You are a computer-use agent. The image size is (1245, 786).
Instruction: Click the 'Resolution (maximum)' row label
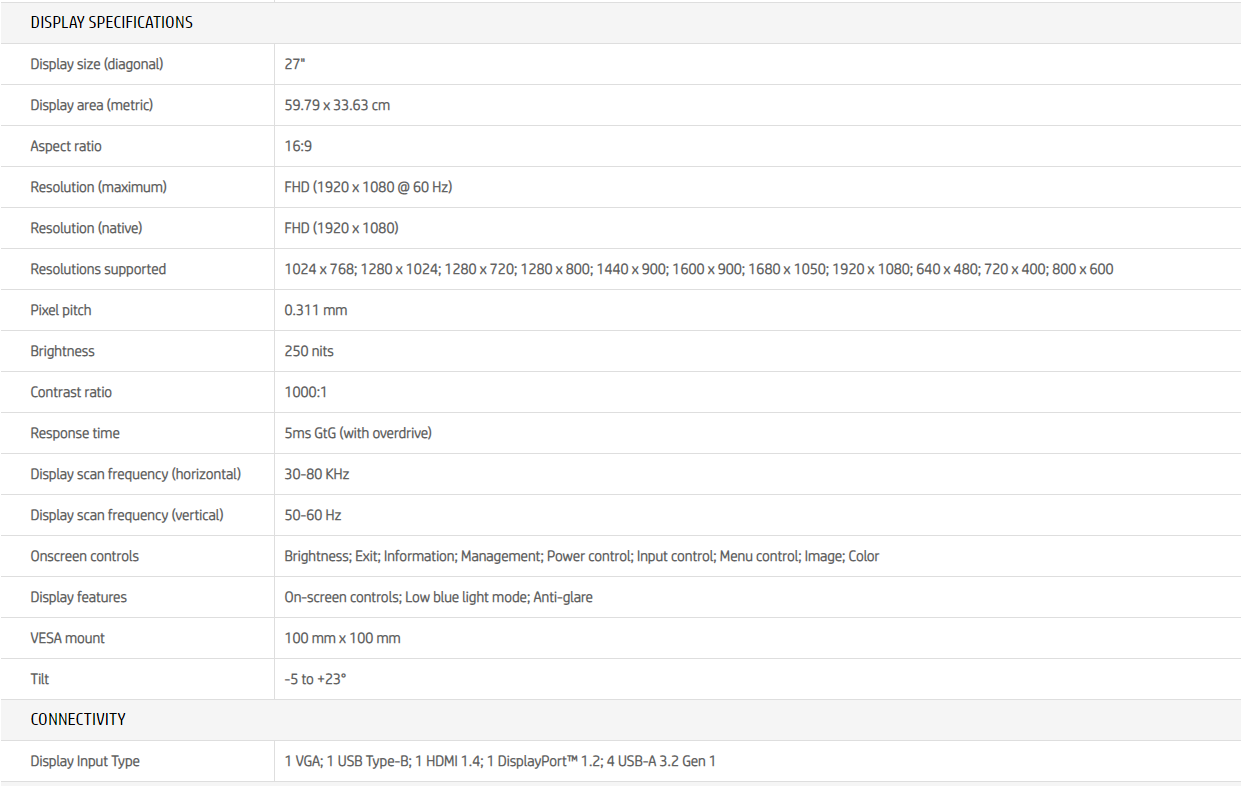[98, 187]
